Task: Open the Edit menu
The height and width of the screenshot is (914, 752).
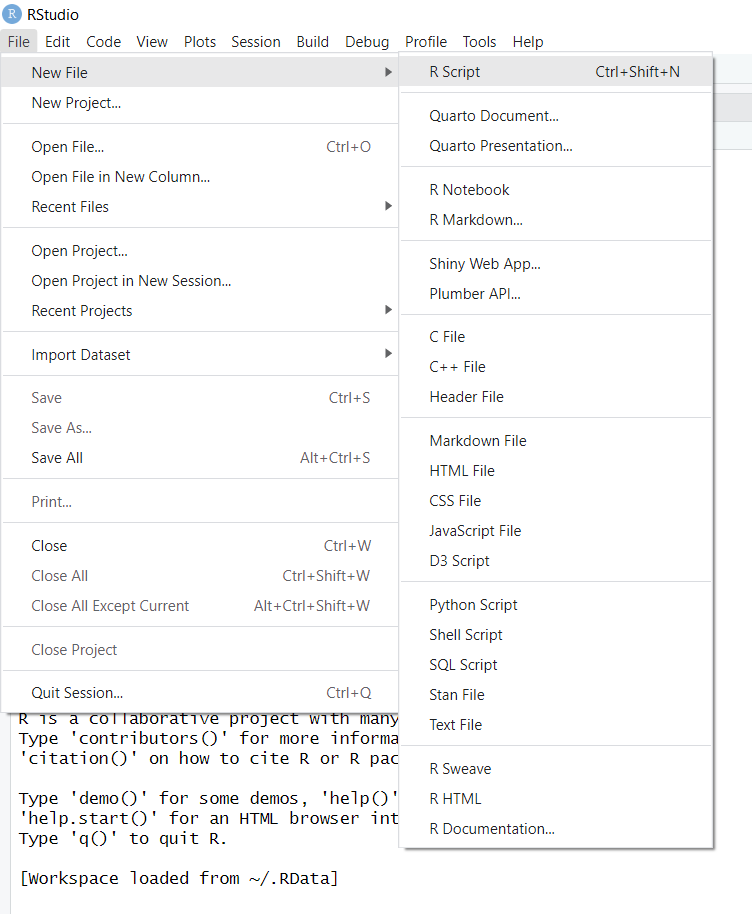Action: [57, 42]
